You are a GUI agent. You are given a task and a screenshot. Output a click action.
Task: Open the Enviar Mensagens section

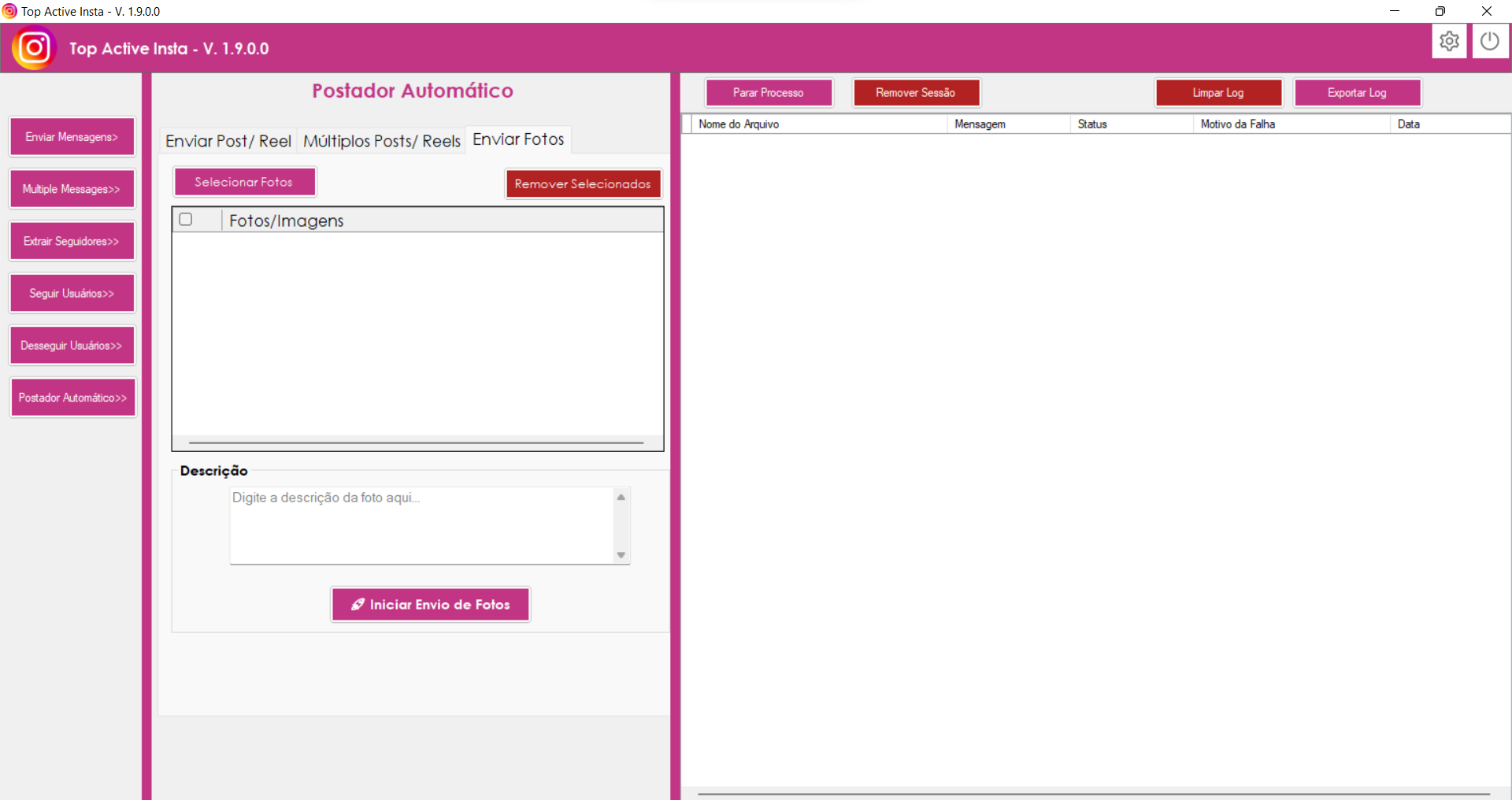(x=72, y=137)
